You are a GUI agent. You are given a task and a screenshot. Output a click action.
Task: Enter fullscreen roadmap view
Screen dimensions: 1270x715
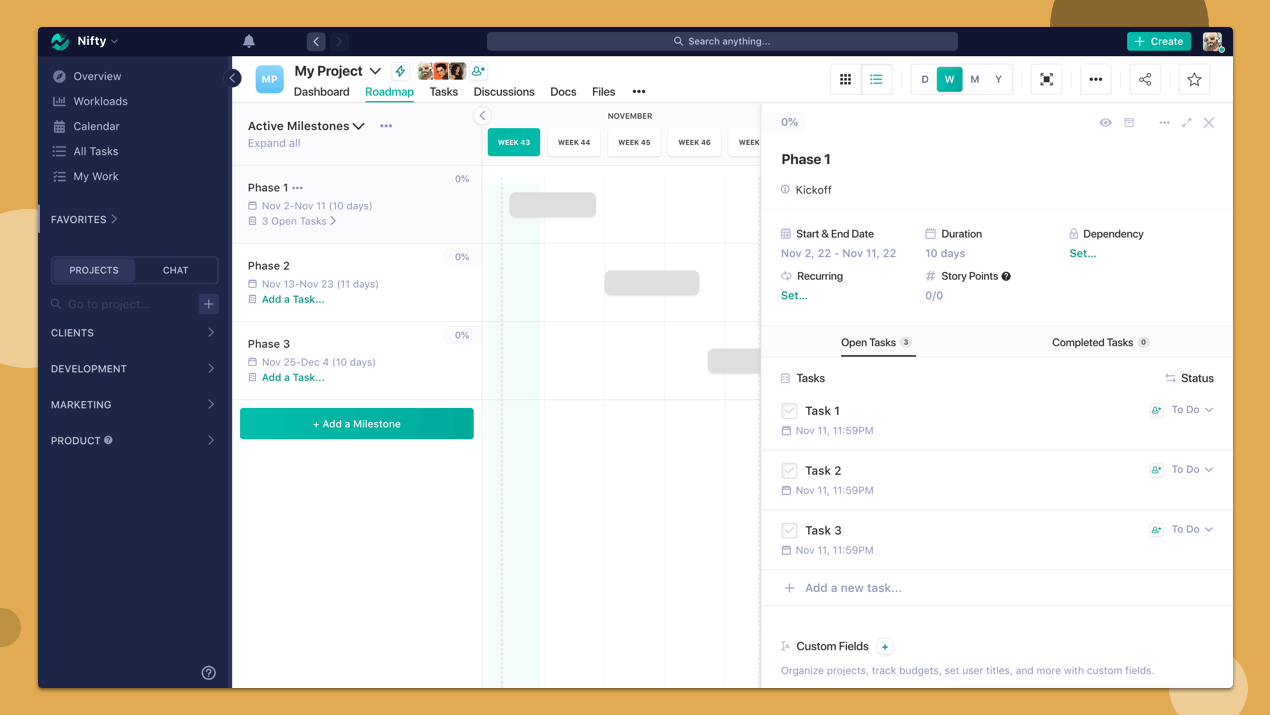(1046, 79)
